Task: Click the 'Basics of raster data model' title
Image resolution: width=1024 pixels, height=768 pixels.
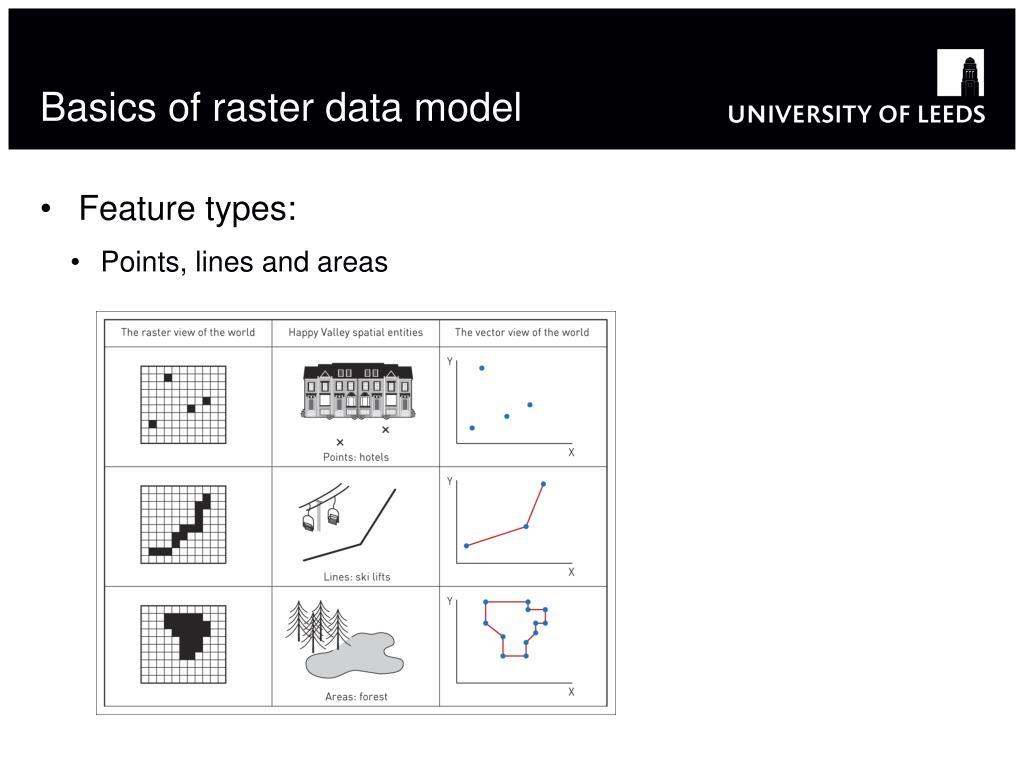Action: 281,107
